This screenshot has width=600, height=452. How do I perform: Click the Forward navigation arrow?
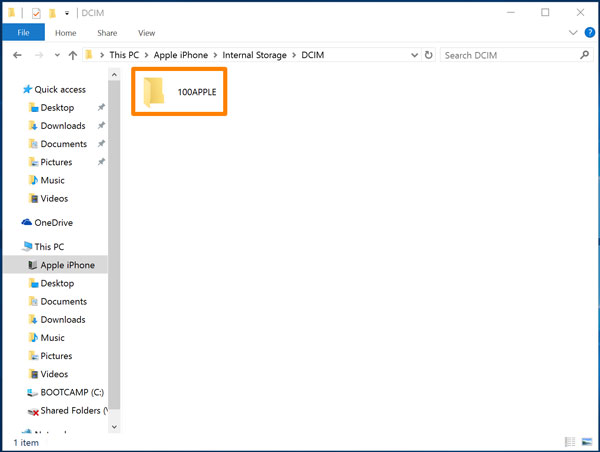point(39,55)
